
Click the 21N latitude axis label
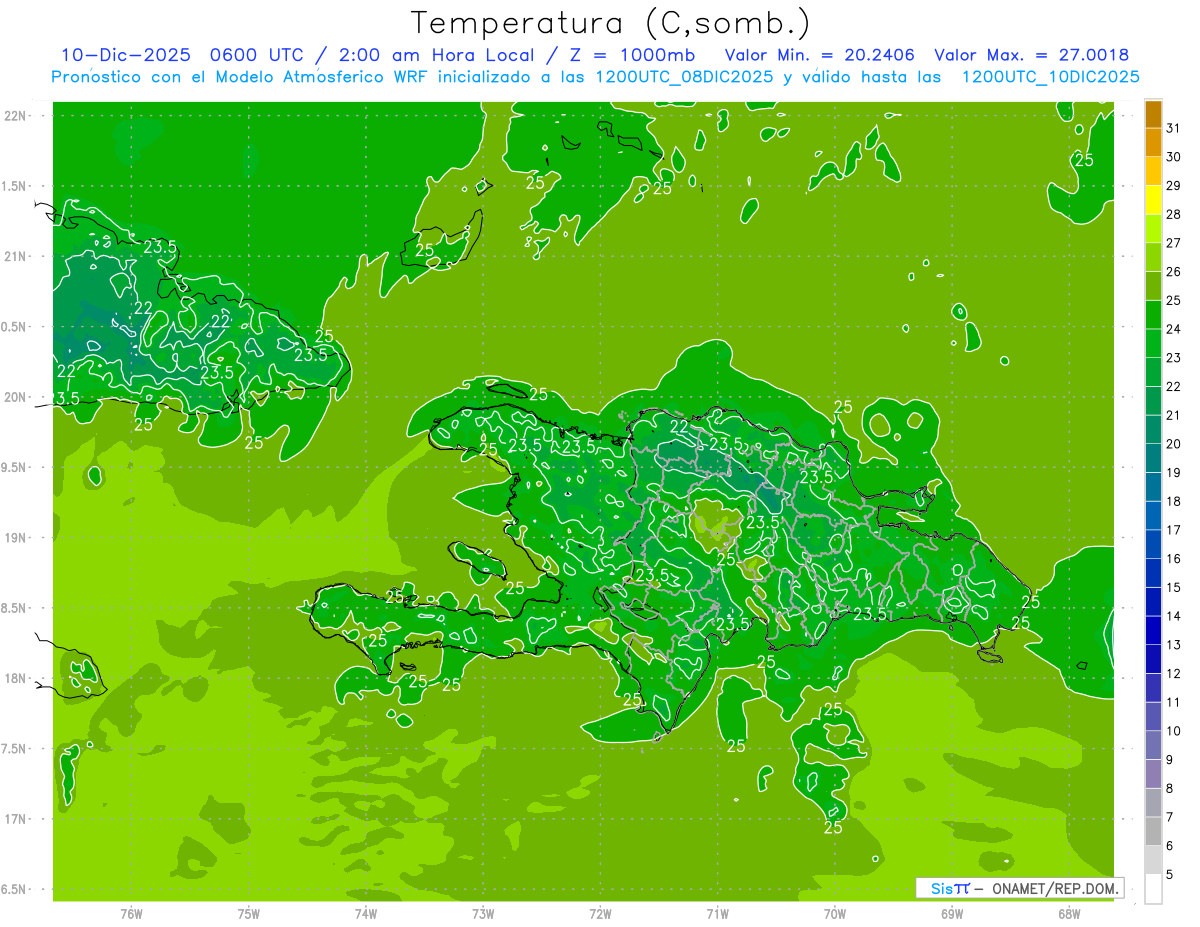(x=14, y=256)
